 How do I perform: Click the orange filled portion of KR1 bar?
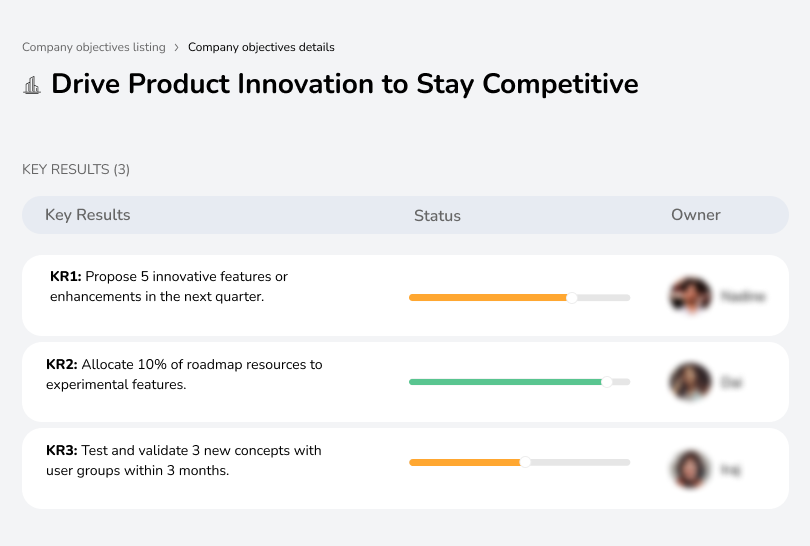pos(488,297)
